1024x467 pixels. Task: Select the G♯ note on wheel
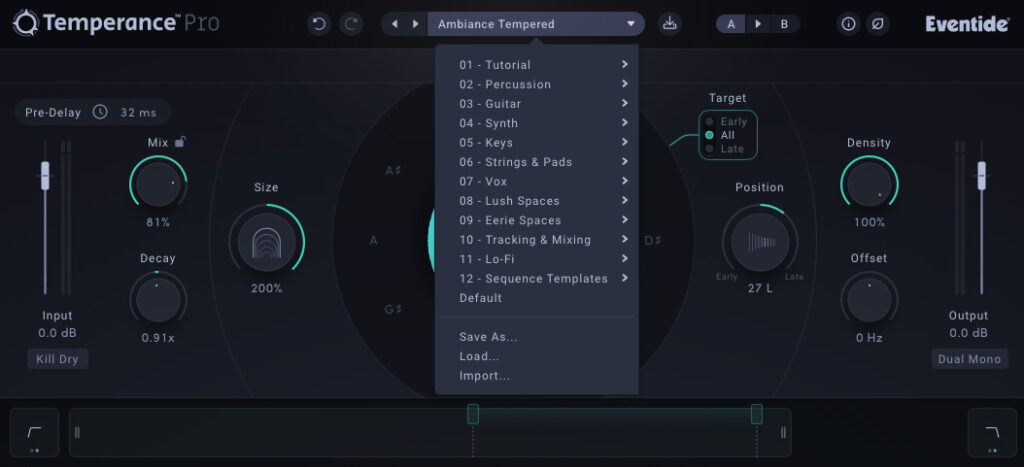393,310
